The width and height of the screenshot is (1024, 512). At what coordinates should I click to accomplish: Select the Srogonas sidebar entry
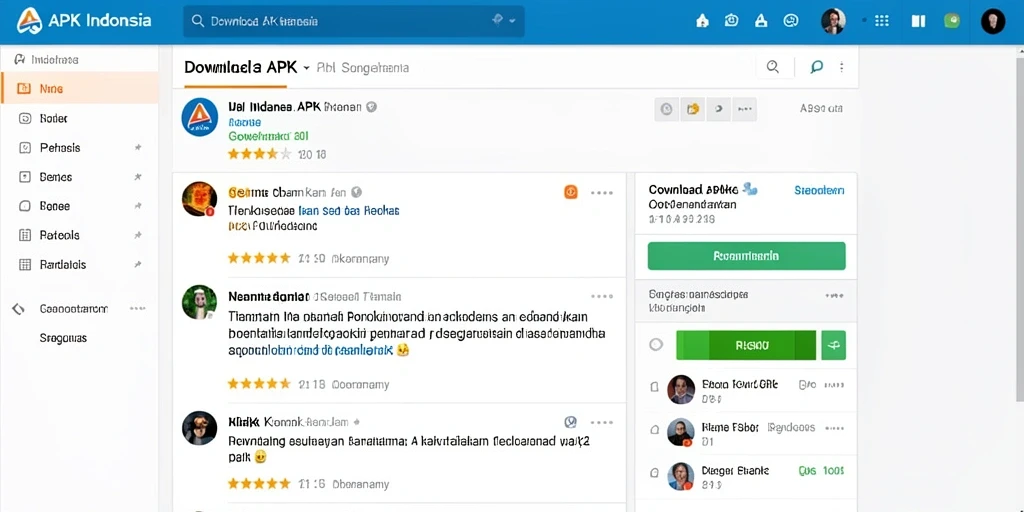coord(63,338)
